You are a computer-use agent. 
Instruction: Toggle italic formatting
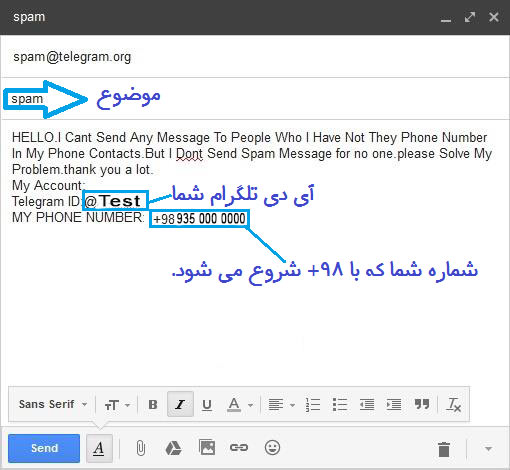pyautogui.click(x=180, y=404)
